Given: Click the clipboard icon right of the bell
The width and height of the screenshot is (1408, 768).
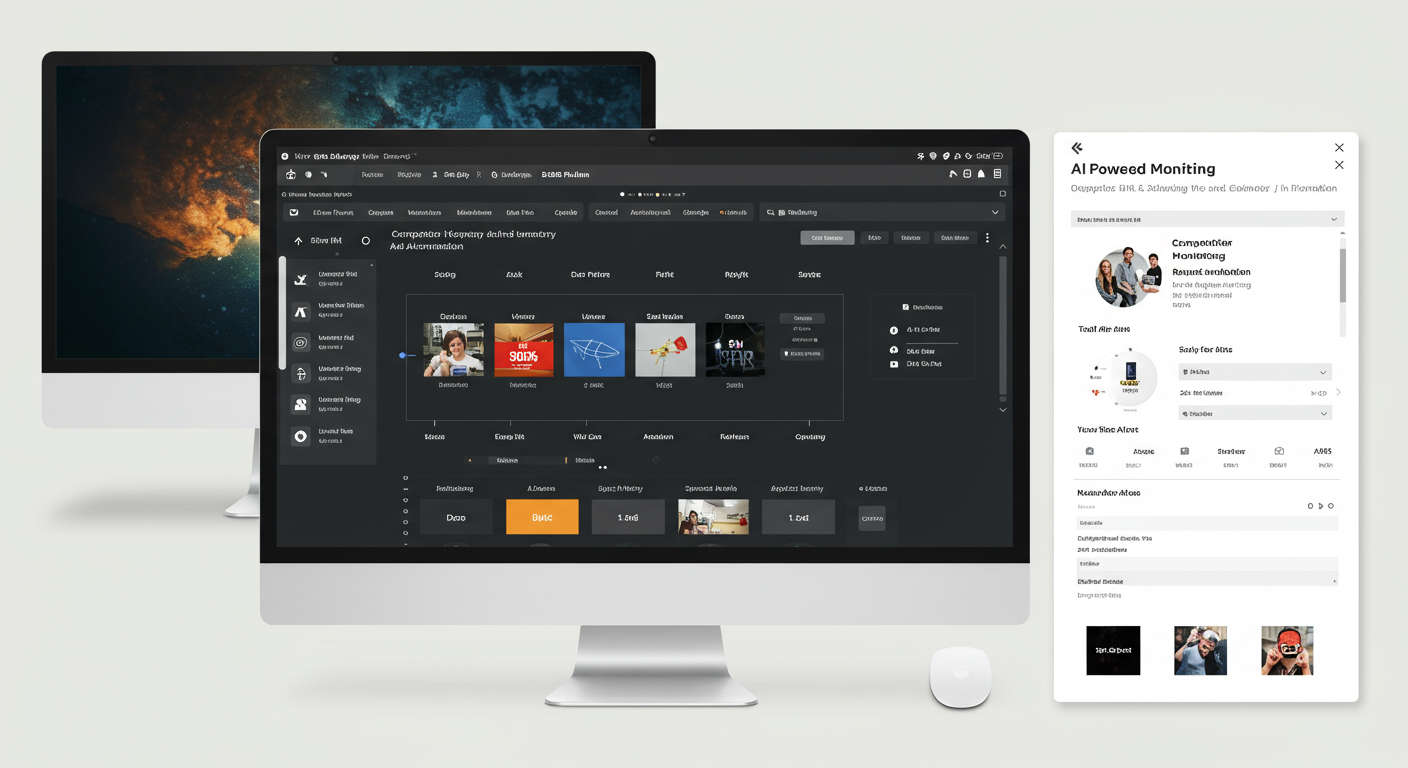Looking at the screenshot, I should 997,173.
